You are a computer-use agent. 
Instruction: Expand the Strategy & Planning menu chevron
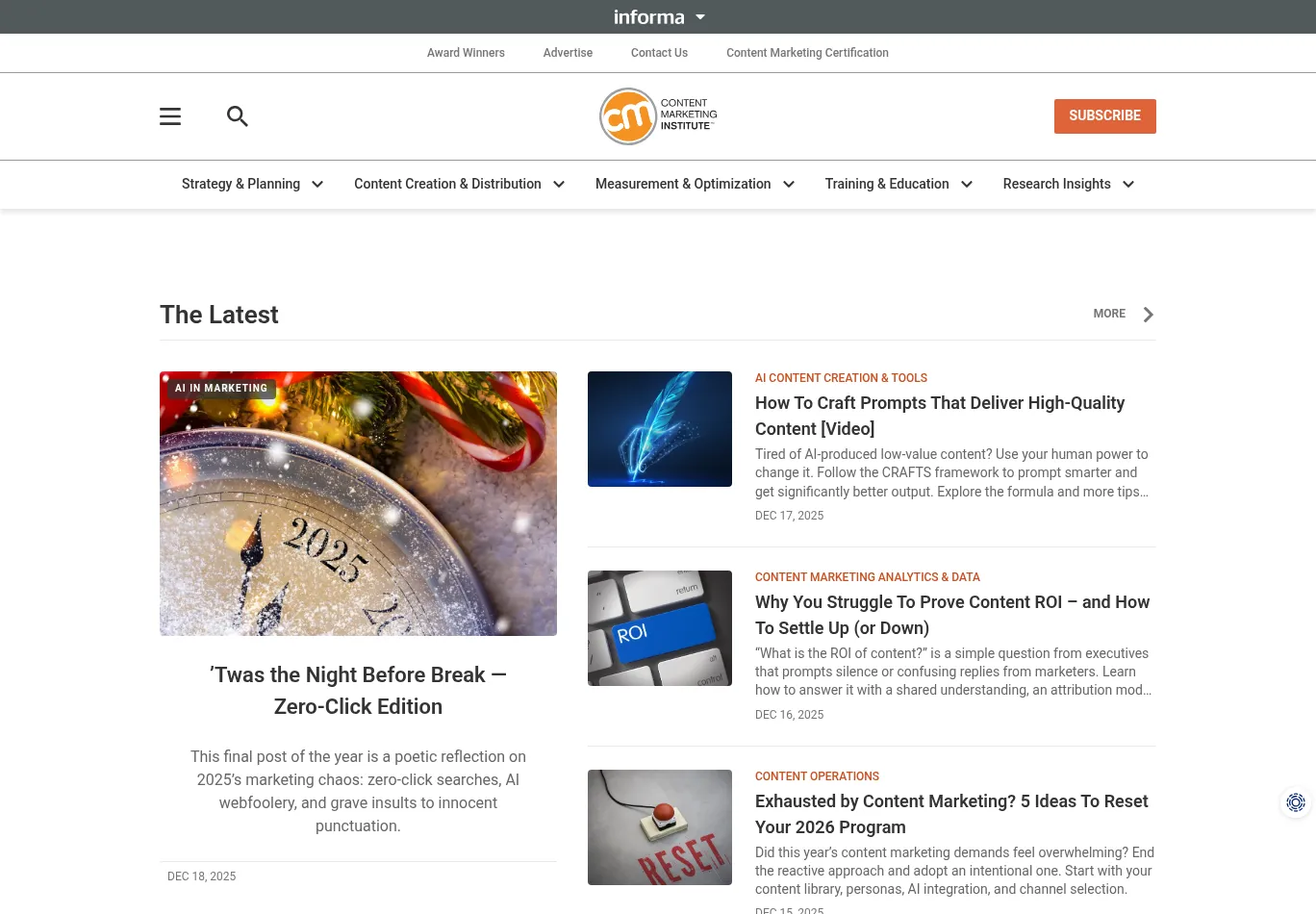click(317, 185)
